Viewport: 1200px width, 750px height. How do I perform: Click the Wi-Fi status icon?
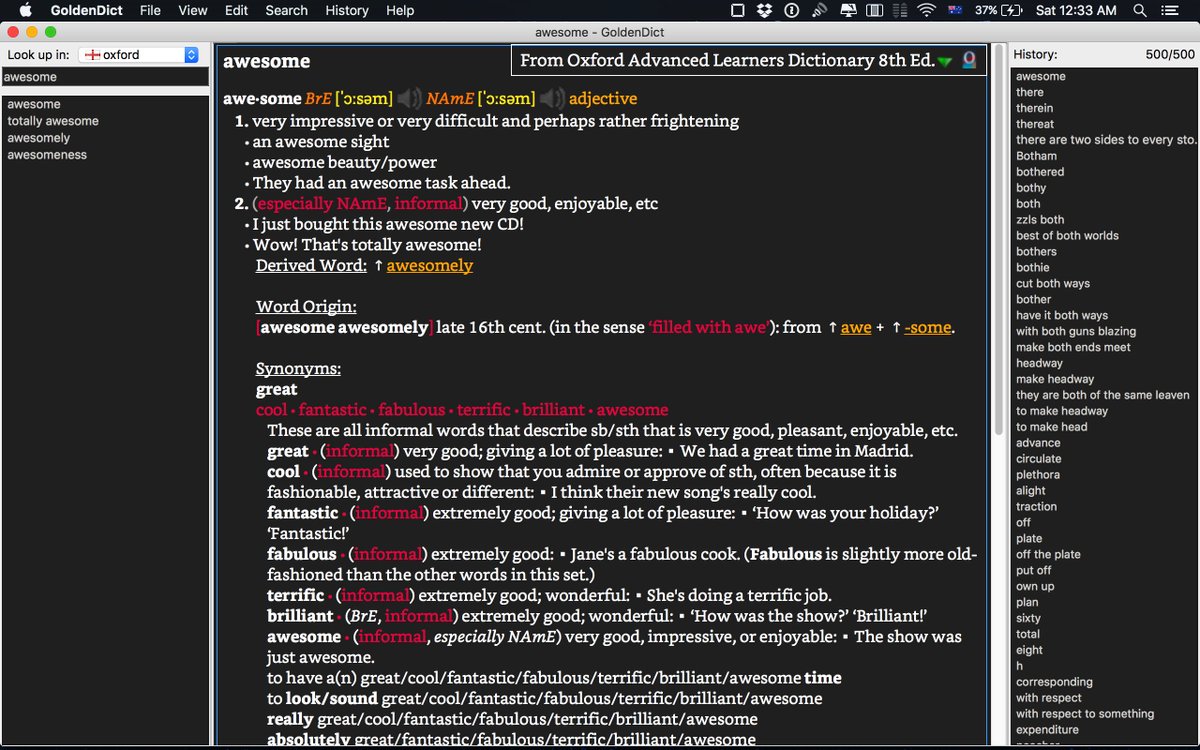[926, 10]
